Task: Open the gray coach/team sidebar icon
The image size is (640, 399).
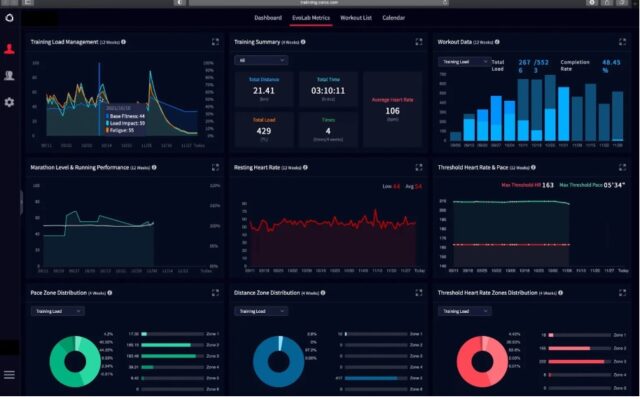Action: pos(9,75)
